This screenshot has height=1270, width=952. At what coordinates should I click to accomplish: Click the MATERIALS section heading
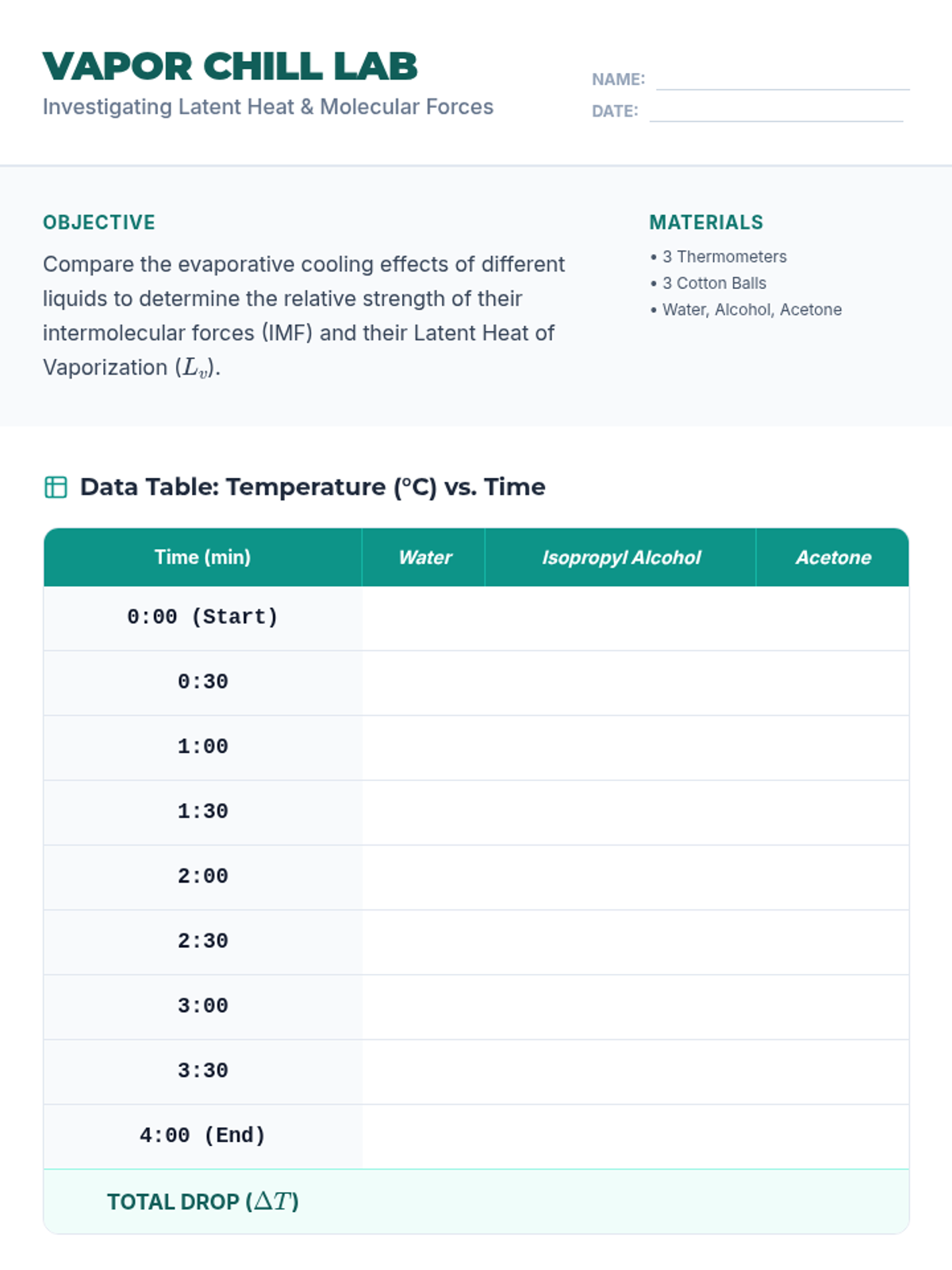[706, 222]
